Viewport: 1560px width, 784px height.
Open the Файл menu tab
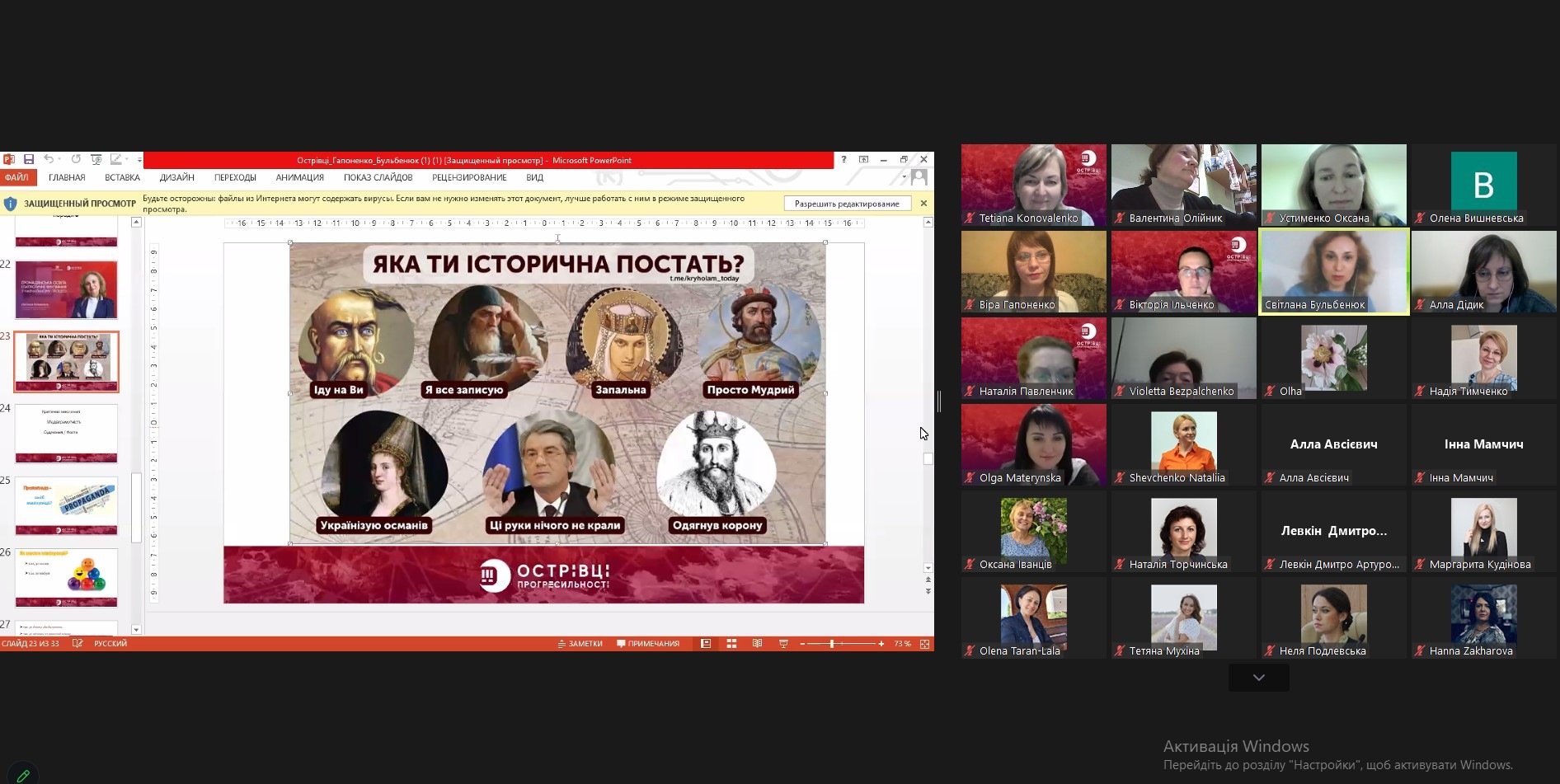pos(17,177)
